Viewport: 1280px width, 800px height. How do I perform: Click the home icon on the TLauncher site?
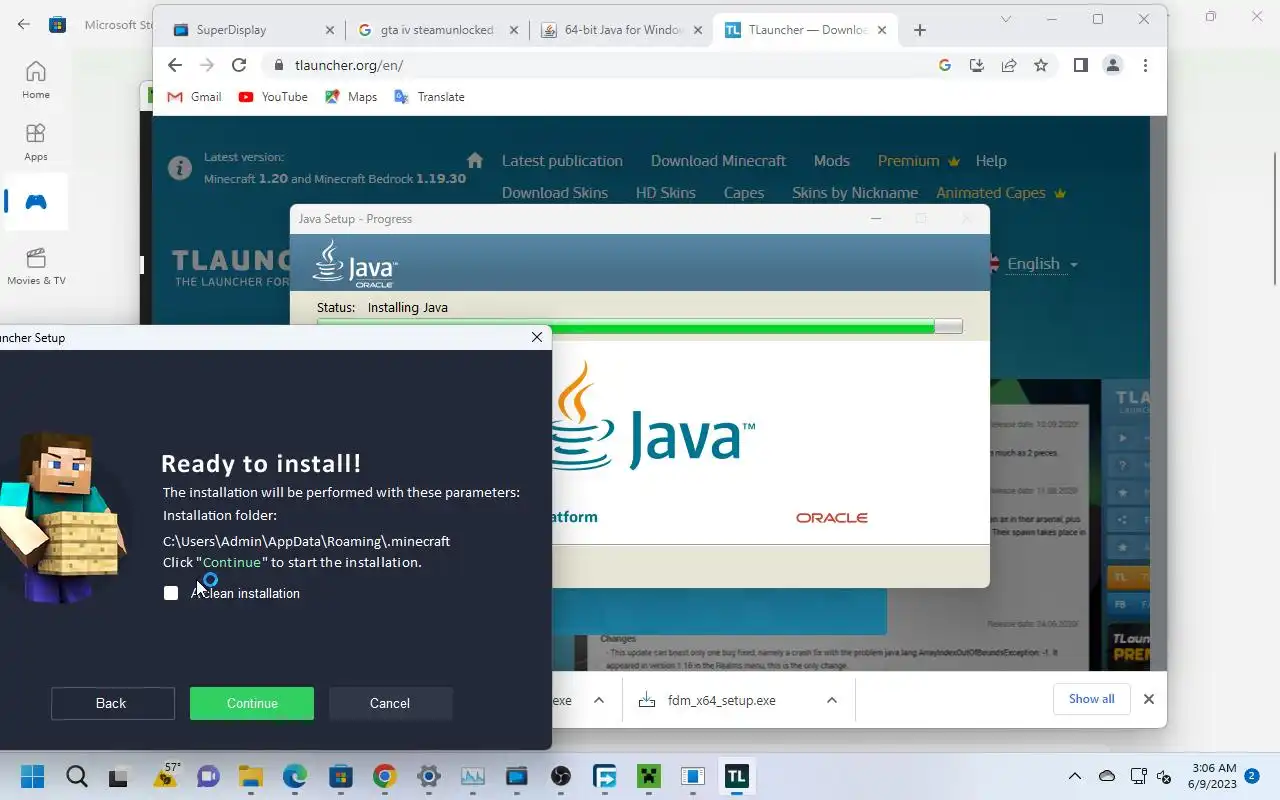tap(475, 161)
